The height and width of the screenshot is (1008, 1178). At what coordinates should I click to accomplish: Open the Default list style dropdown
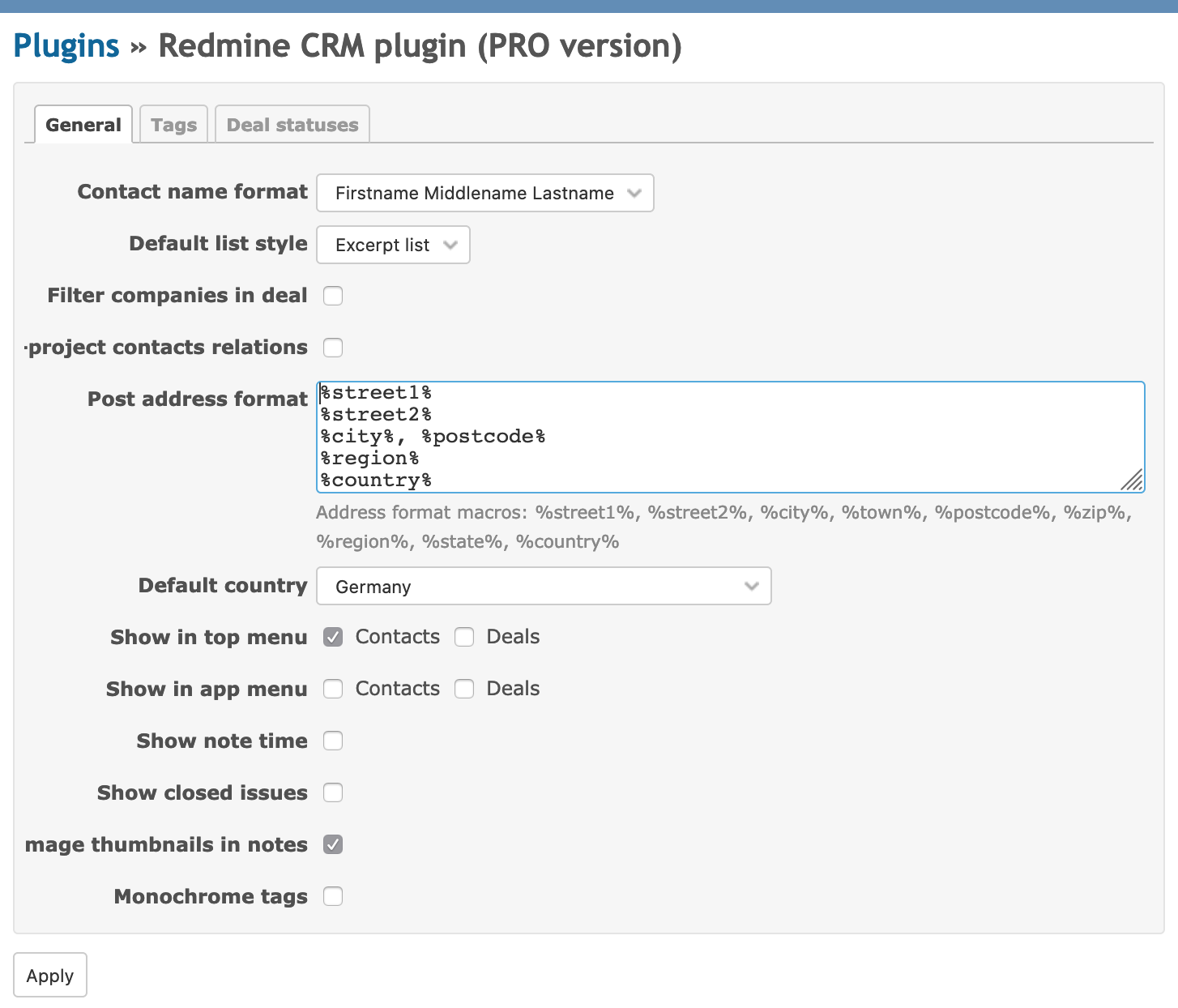pyautogui.click(x=393, y=245)
